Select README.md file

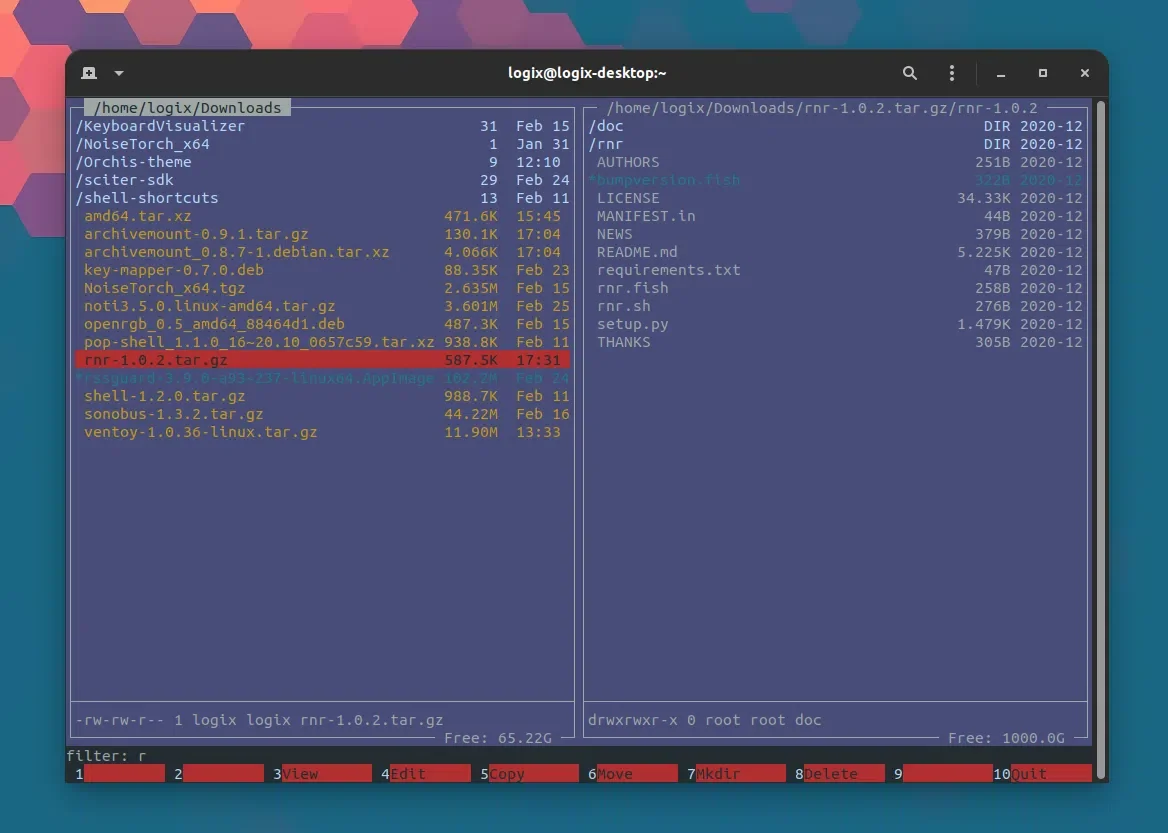(x=835, y=252)
